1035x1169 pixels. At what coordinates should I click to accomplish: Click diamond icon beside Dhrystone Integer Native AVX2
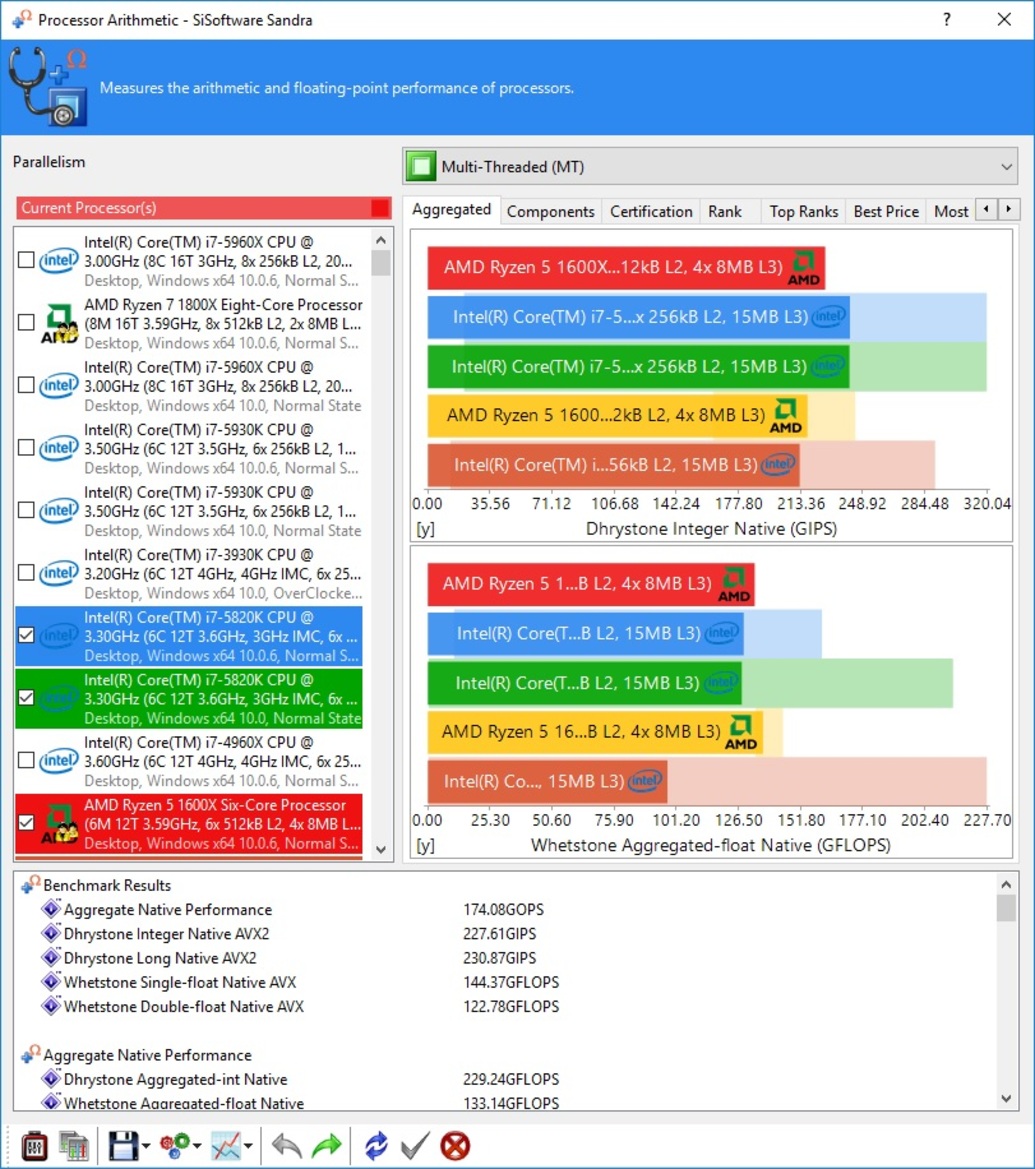tap(51, 933)
